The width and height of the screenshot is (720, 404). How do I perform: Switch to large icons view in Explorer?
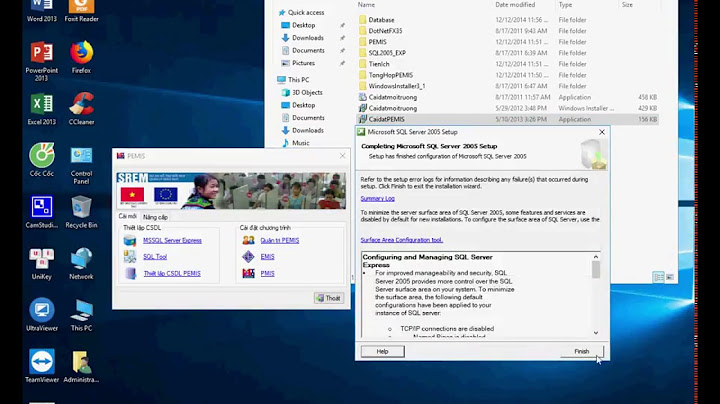click(670, 277)
